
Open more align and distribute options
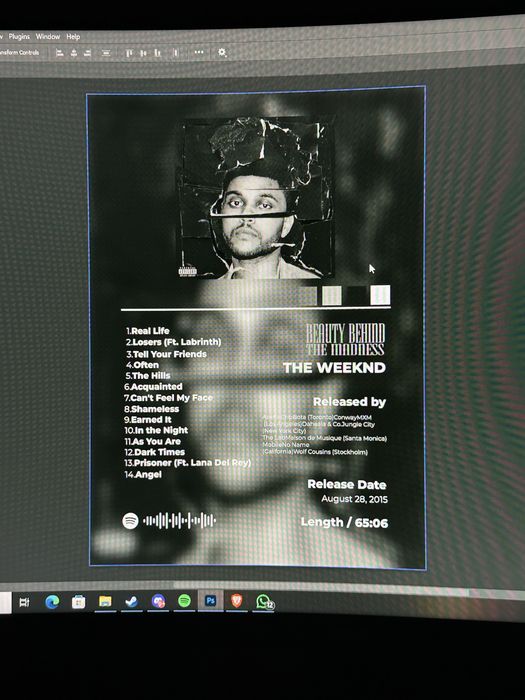[199, 52]
